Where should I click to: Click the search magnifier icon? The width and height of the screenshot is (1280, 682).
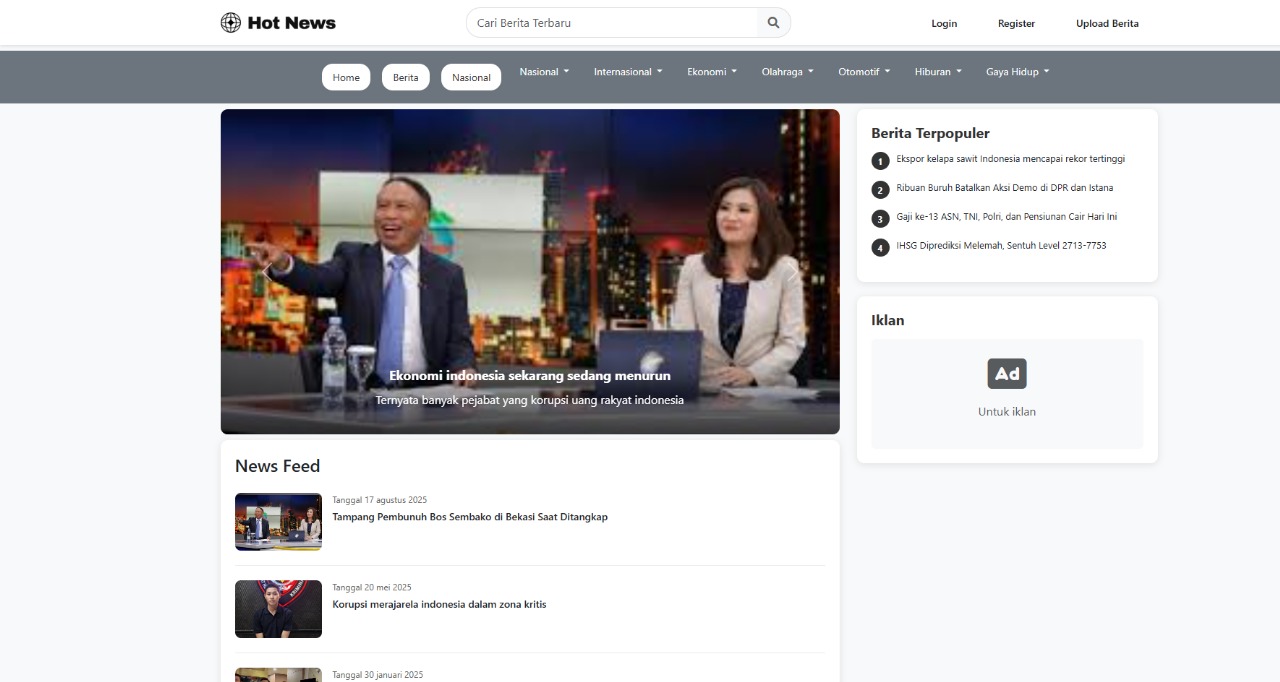pyautogui.click(x=773, y=23)
